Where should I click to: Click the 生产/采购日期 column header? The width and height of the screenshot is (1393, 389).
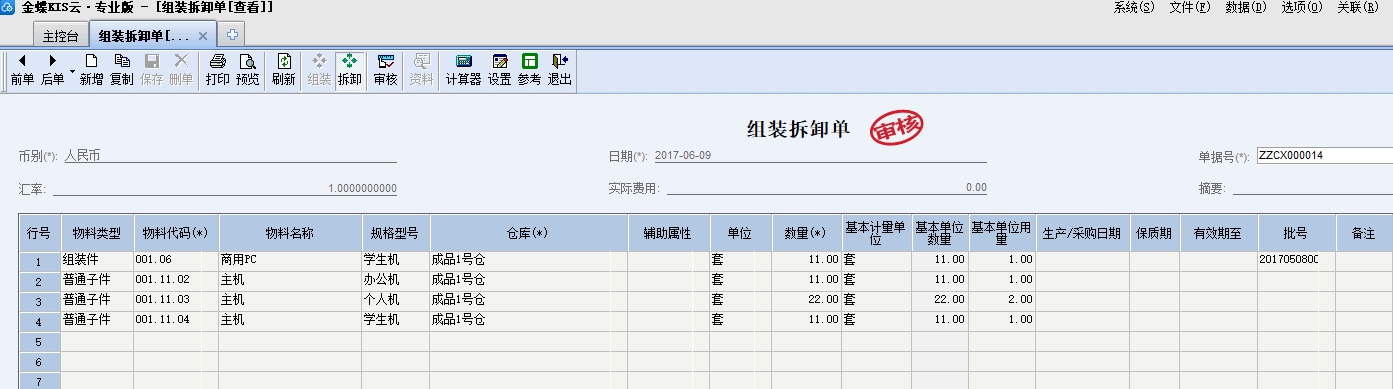[x=1082, y=233]
